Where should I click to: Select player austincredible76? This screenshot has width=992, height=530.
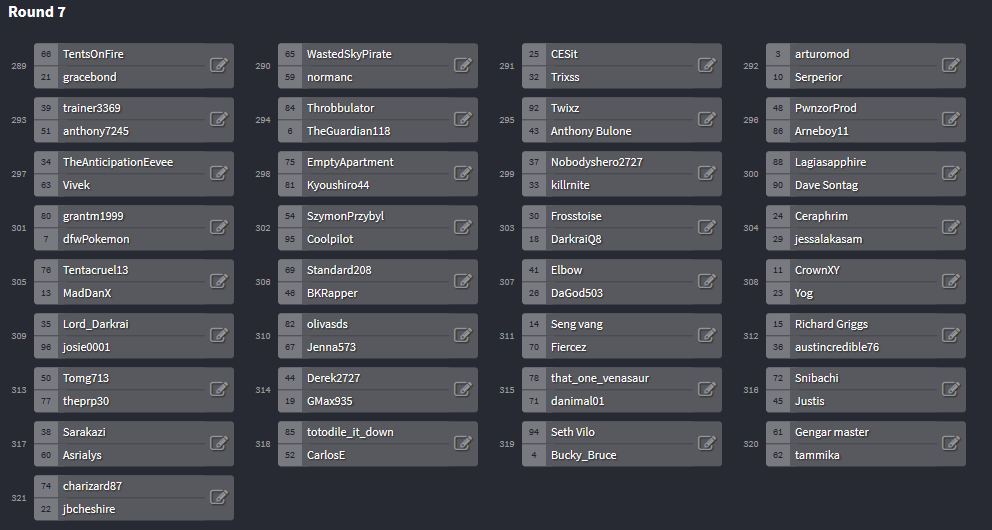tap(836, 347)
